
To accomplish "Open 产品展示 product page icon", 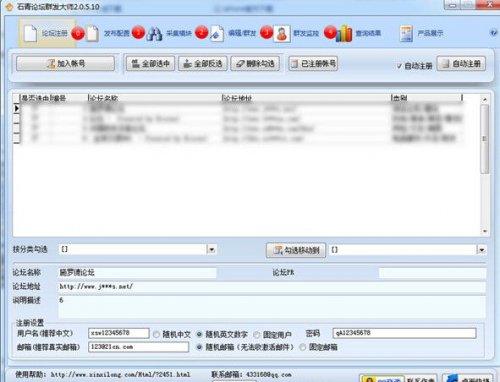I will coord(406,34).
